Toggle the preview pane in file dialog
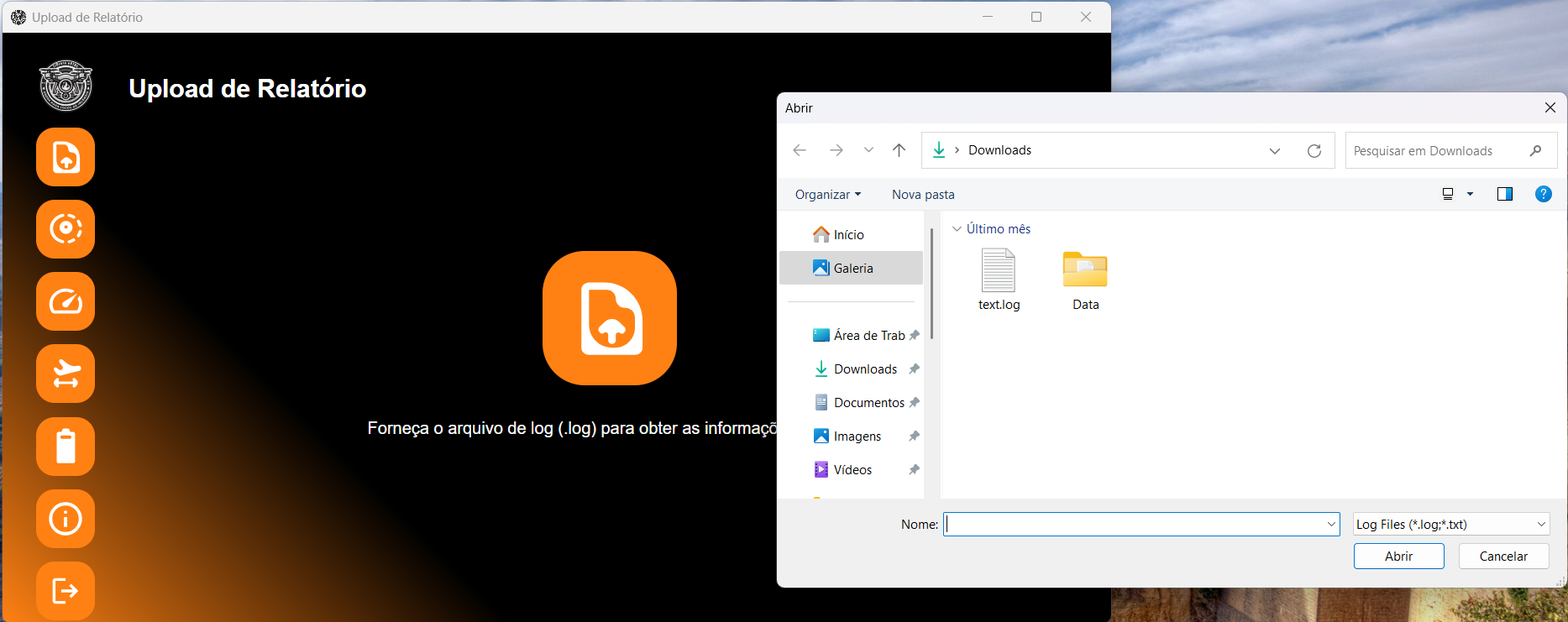 (x=1504, y=194)
